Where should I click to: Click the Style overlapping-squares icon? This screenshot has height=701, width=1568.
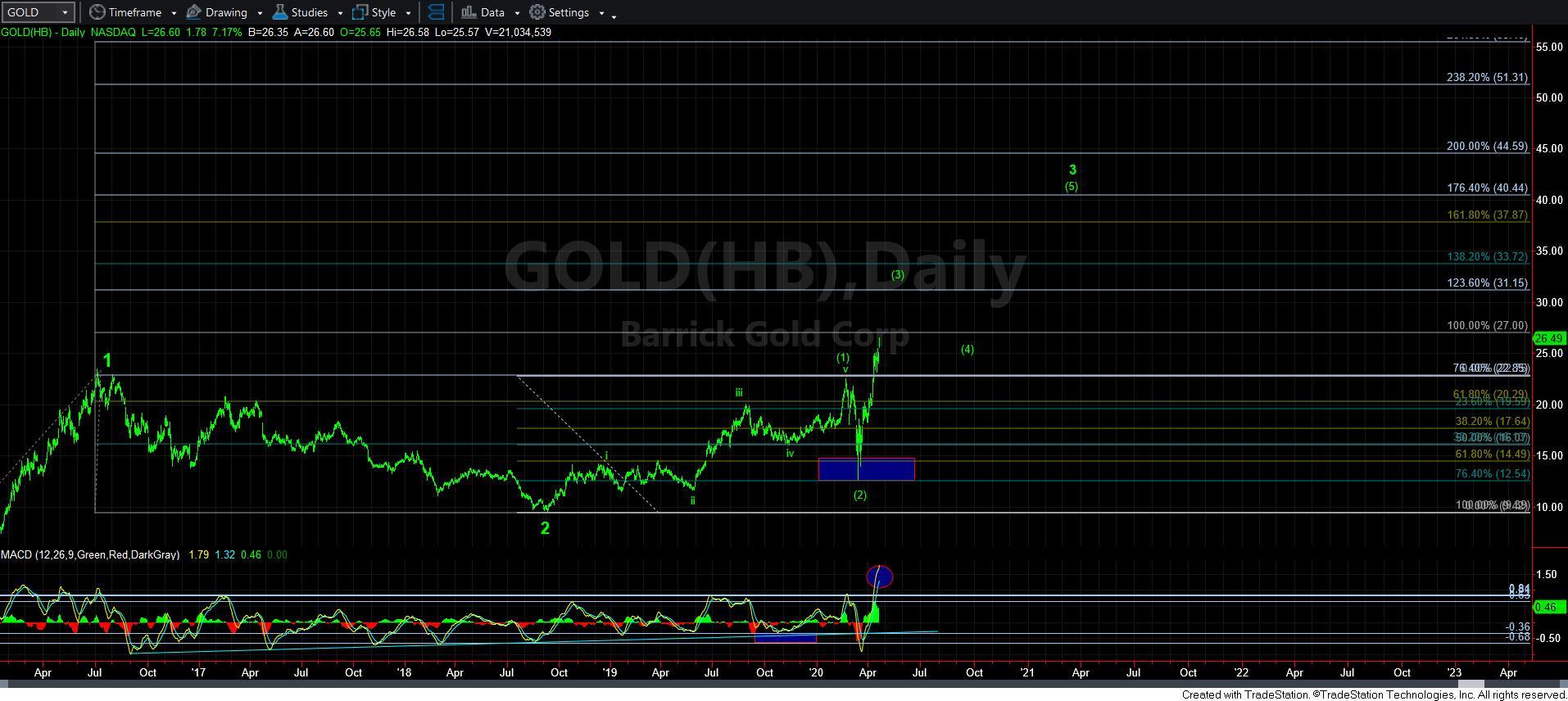coord(360,12)
